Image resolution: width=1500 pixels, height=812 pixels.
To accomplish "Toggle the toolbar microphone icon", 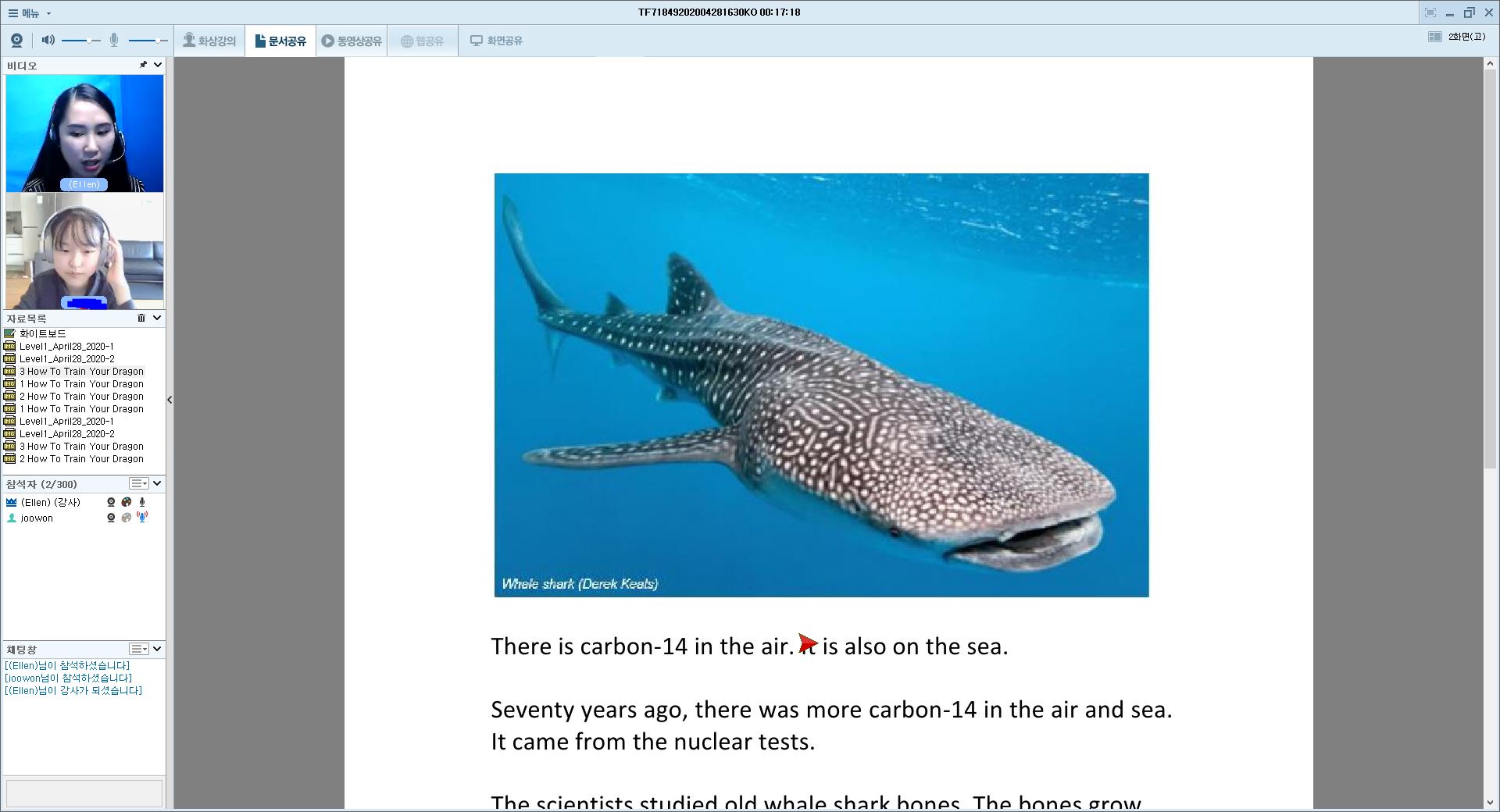I will click(x=114, y=41).
